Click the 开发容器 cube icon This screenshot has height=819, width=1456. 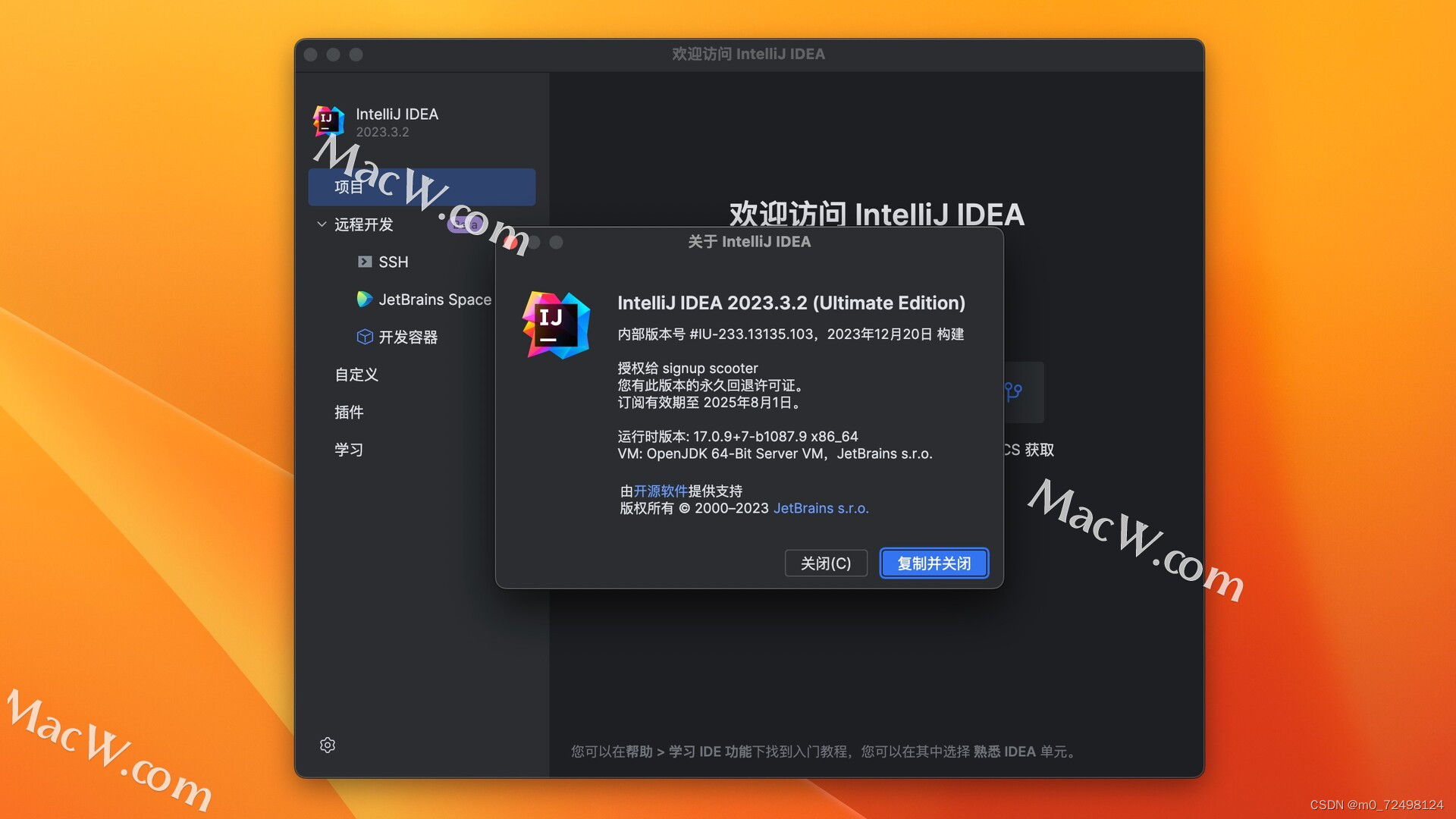(365, 337)
